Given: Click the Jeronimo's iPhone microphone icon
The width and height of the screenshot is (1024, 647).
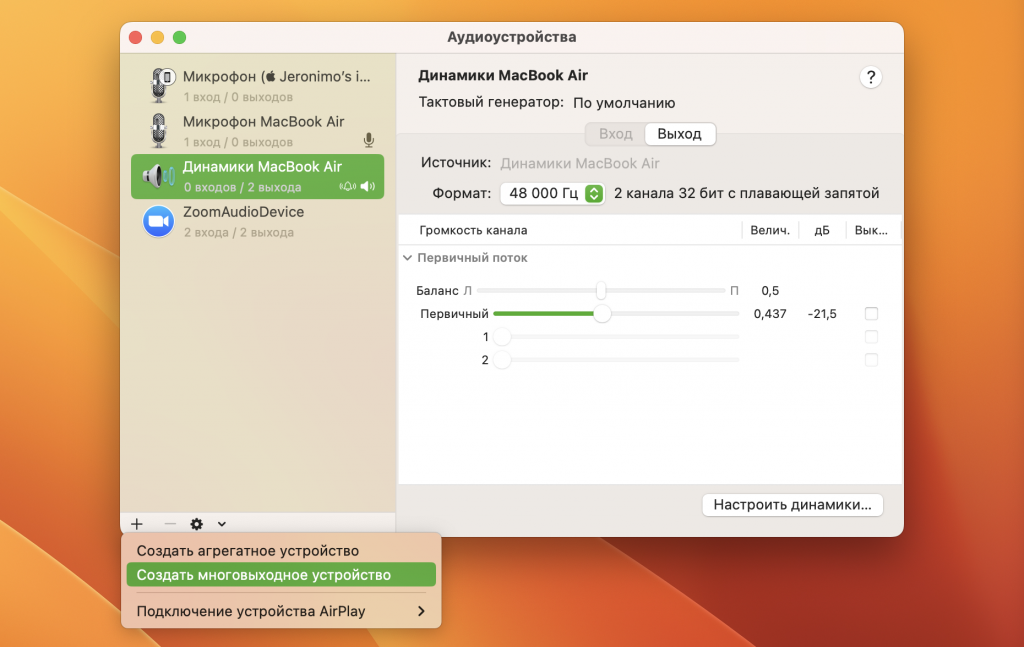Looking at the screenshot, I should pyautogui.click(x=158, y=85).
